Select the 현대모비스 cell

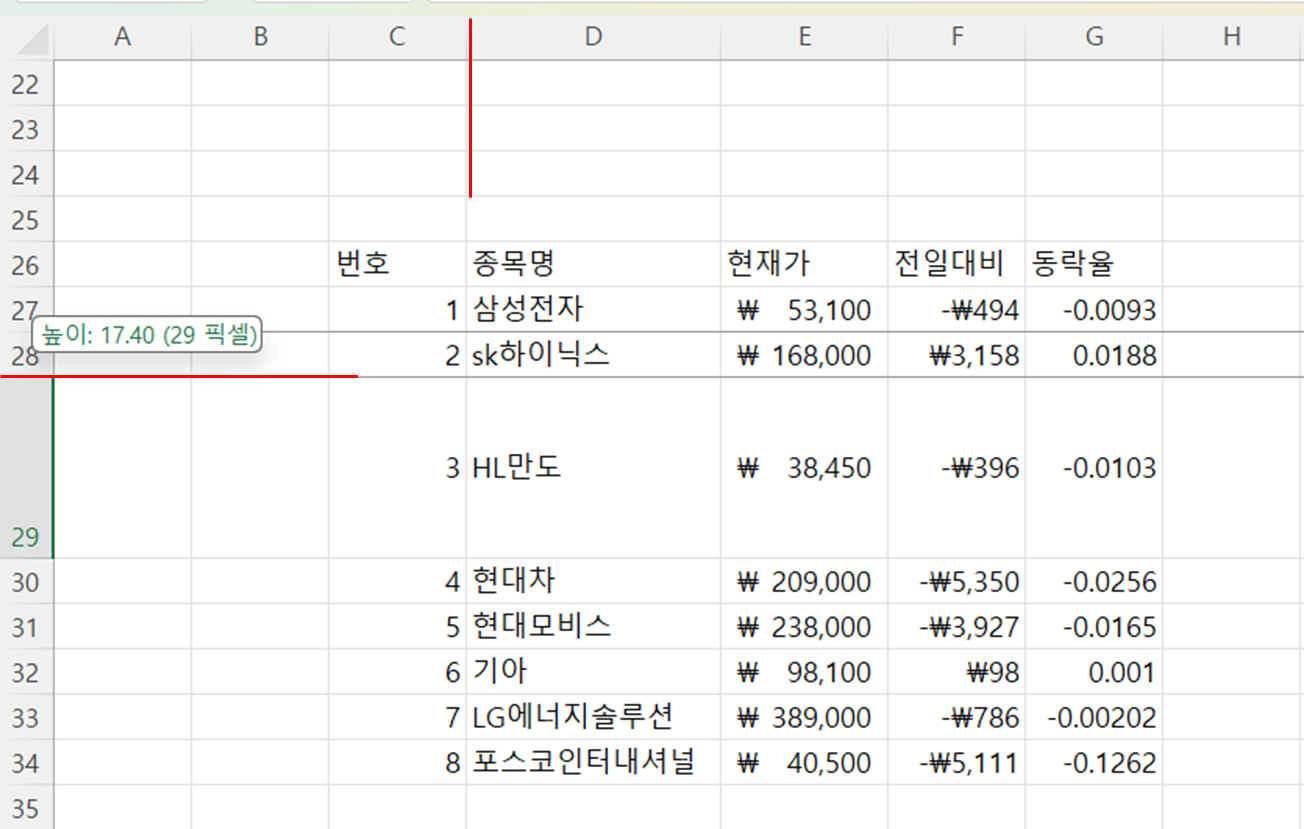593,626
